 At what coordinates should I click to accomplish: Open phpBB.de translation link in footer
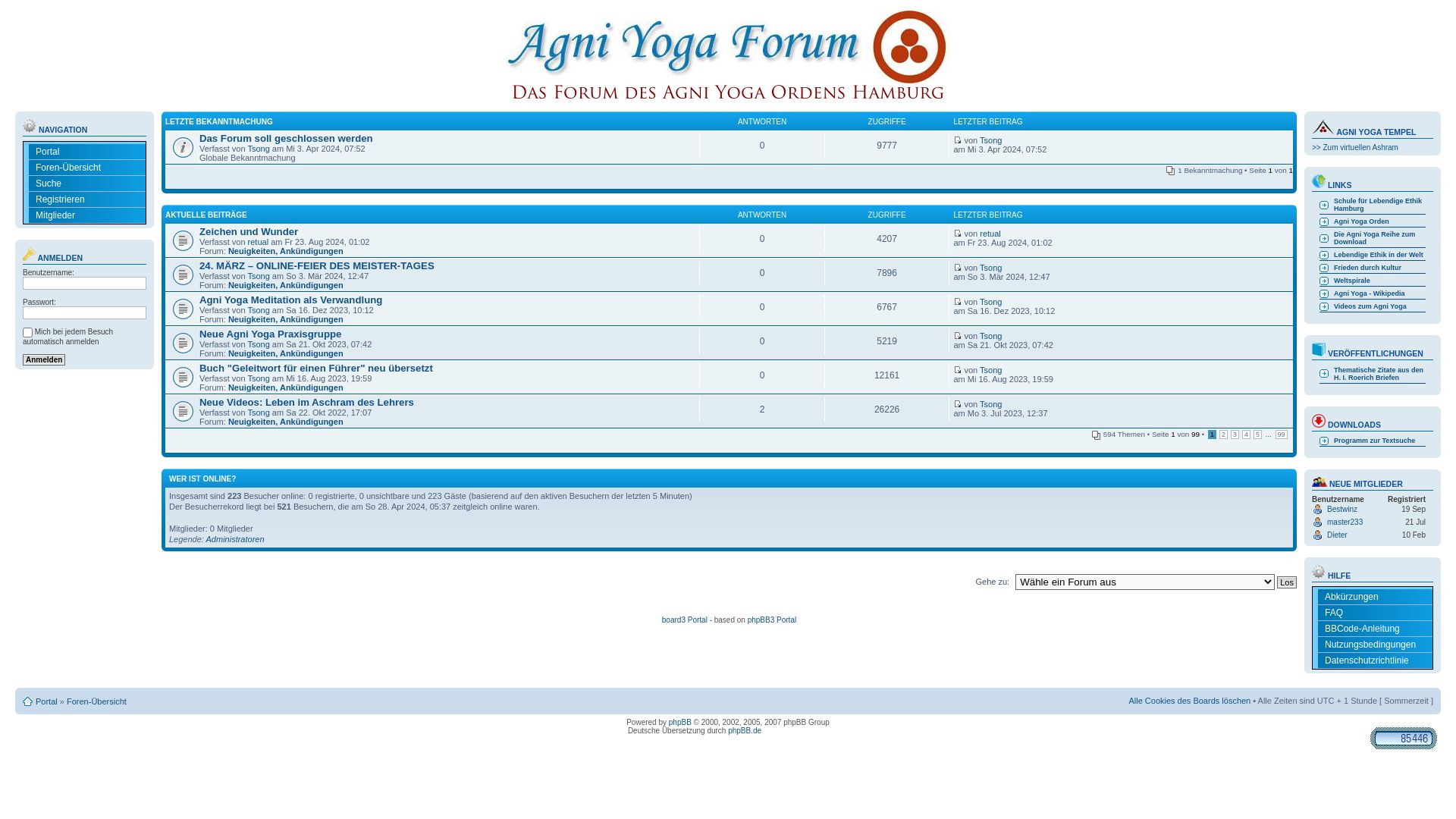[745, 731]
